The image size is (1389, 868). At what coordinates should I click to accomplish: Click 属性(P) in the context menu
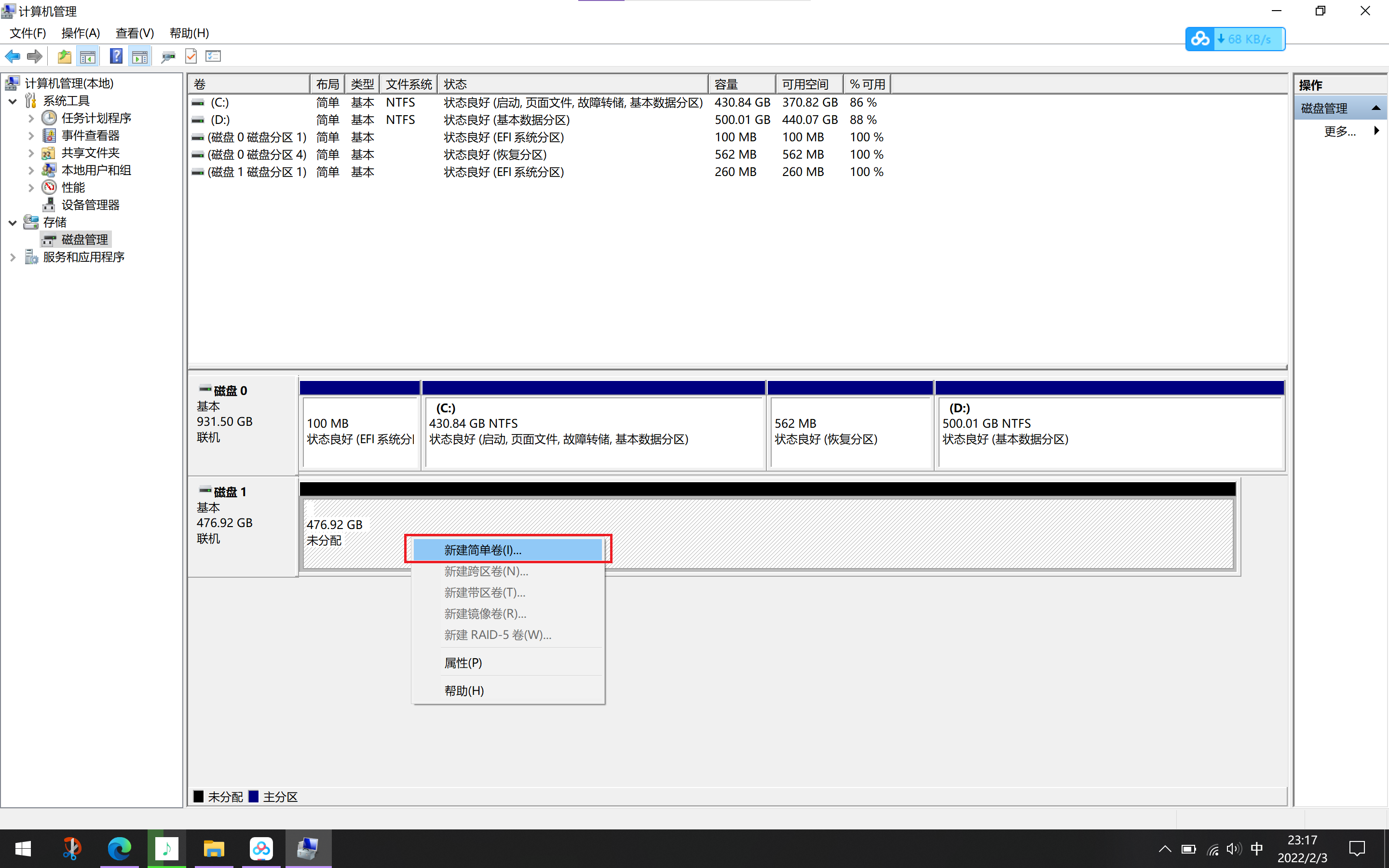point(463,663)
